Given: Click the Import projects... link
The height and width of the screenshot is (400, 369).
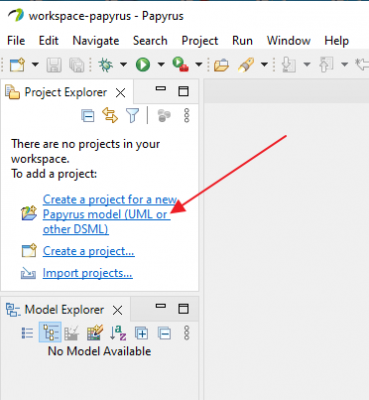Looking at the screenshot, I should 87,273.
